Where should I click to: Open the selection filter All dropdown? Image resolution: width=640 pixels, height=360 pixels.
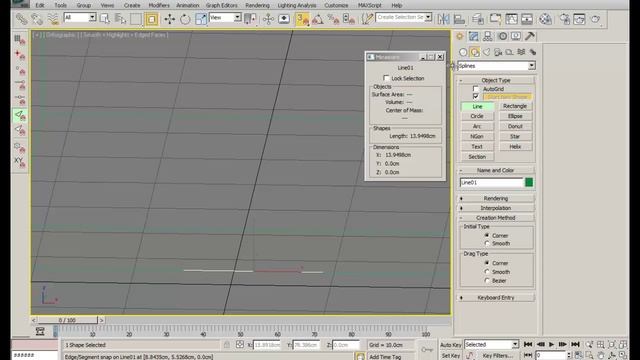(93, 17)
